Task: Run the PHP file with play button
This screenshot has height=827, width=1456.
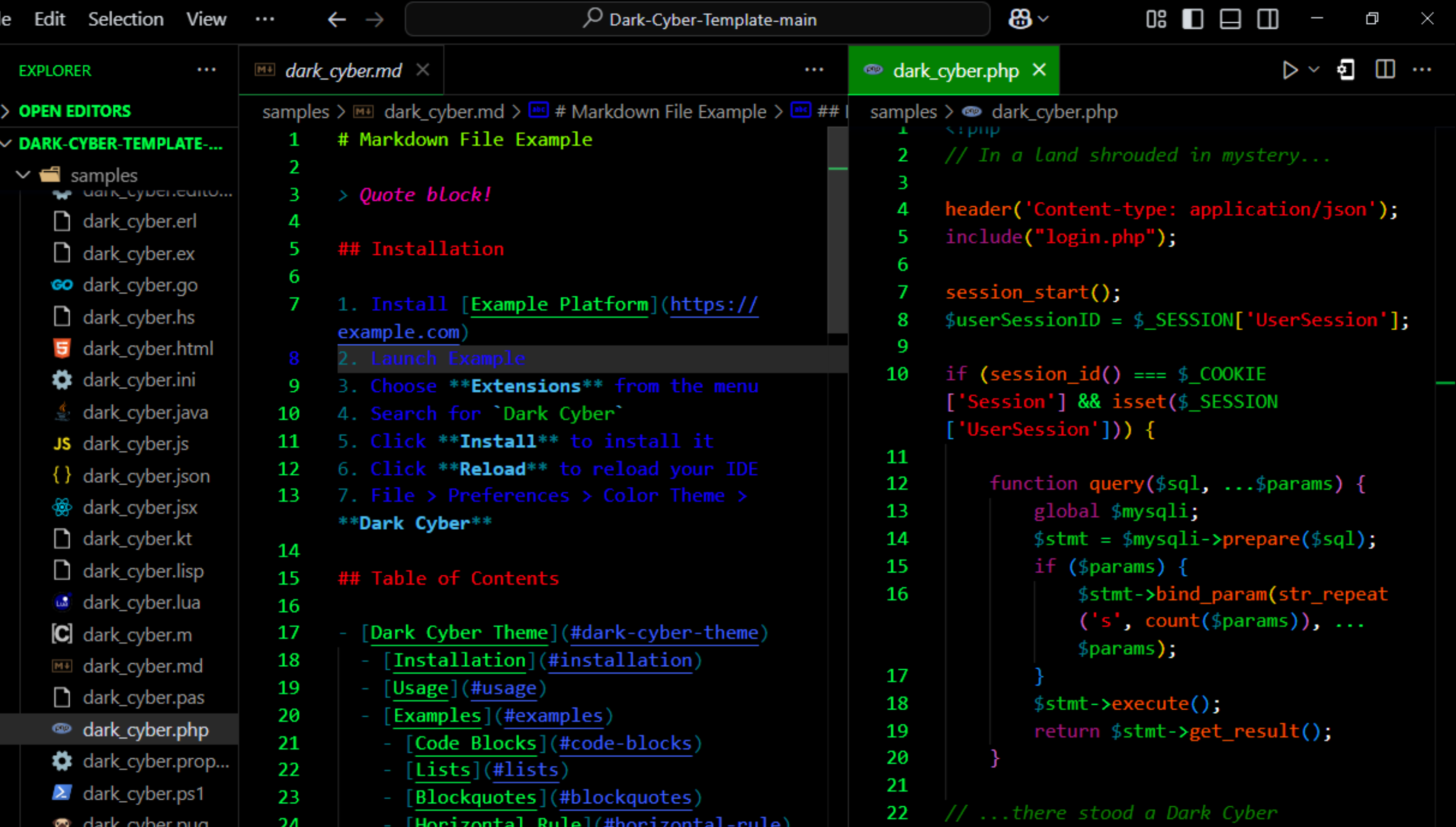Action: [x=1289, y=70]
